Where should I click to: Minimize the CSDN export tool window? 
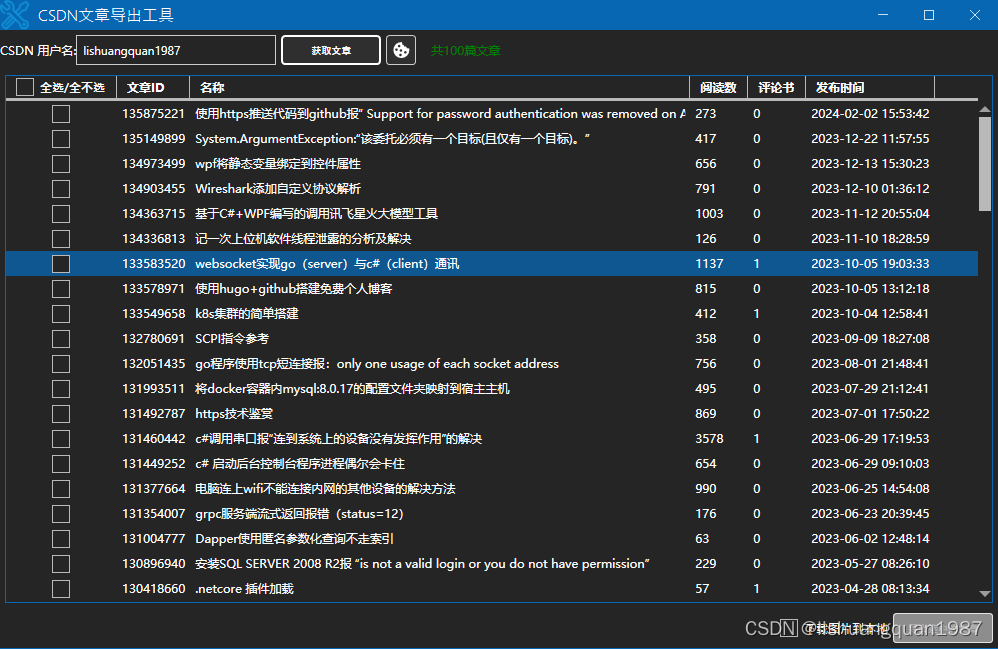[883, 15]
